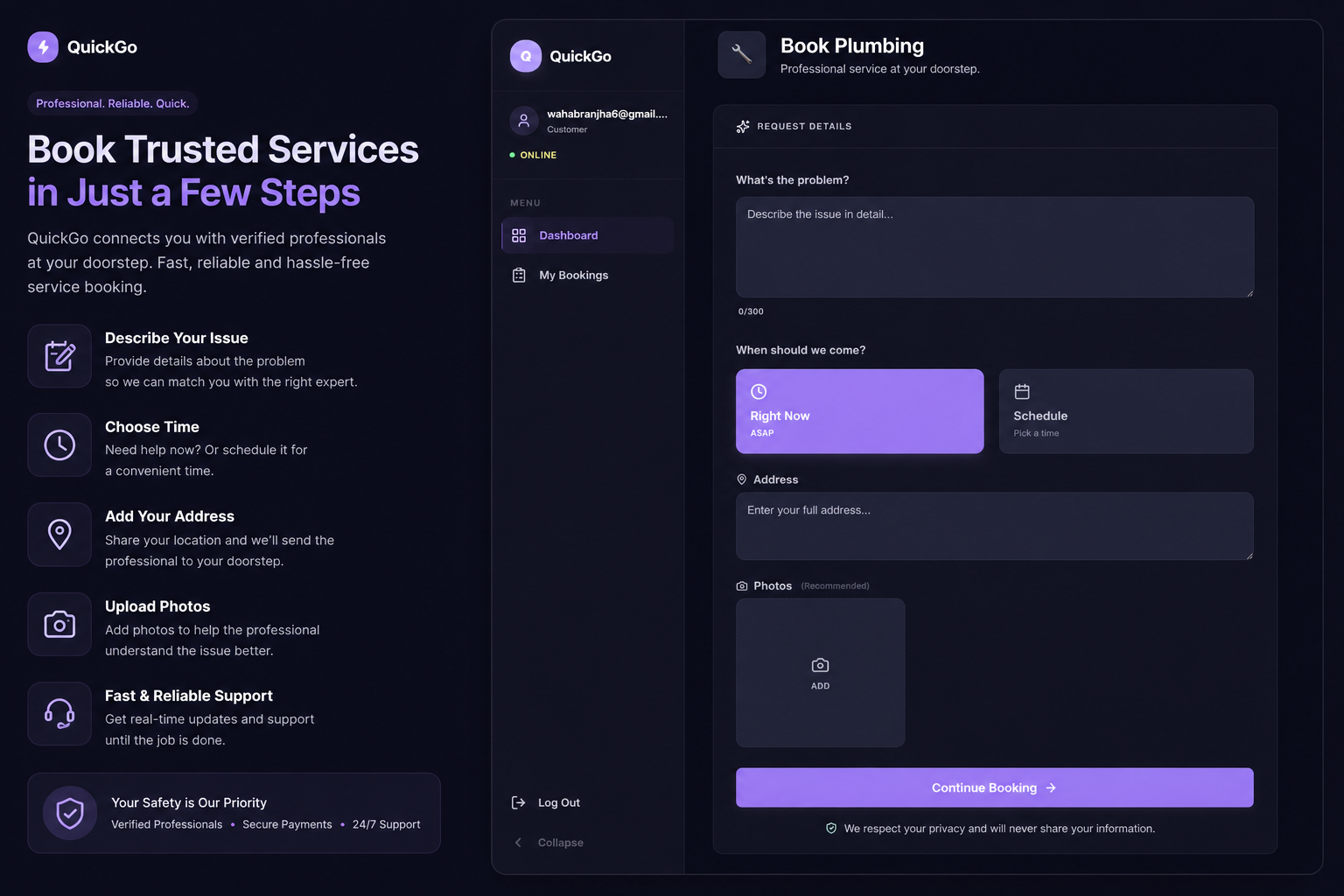Focus the full address input field
The height and width of the screenshot is (896, 1344).
(994, 526)
